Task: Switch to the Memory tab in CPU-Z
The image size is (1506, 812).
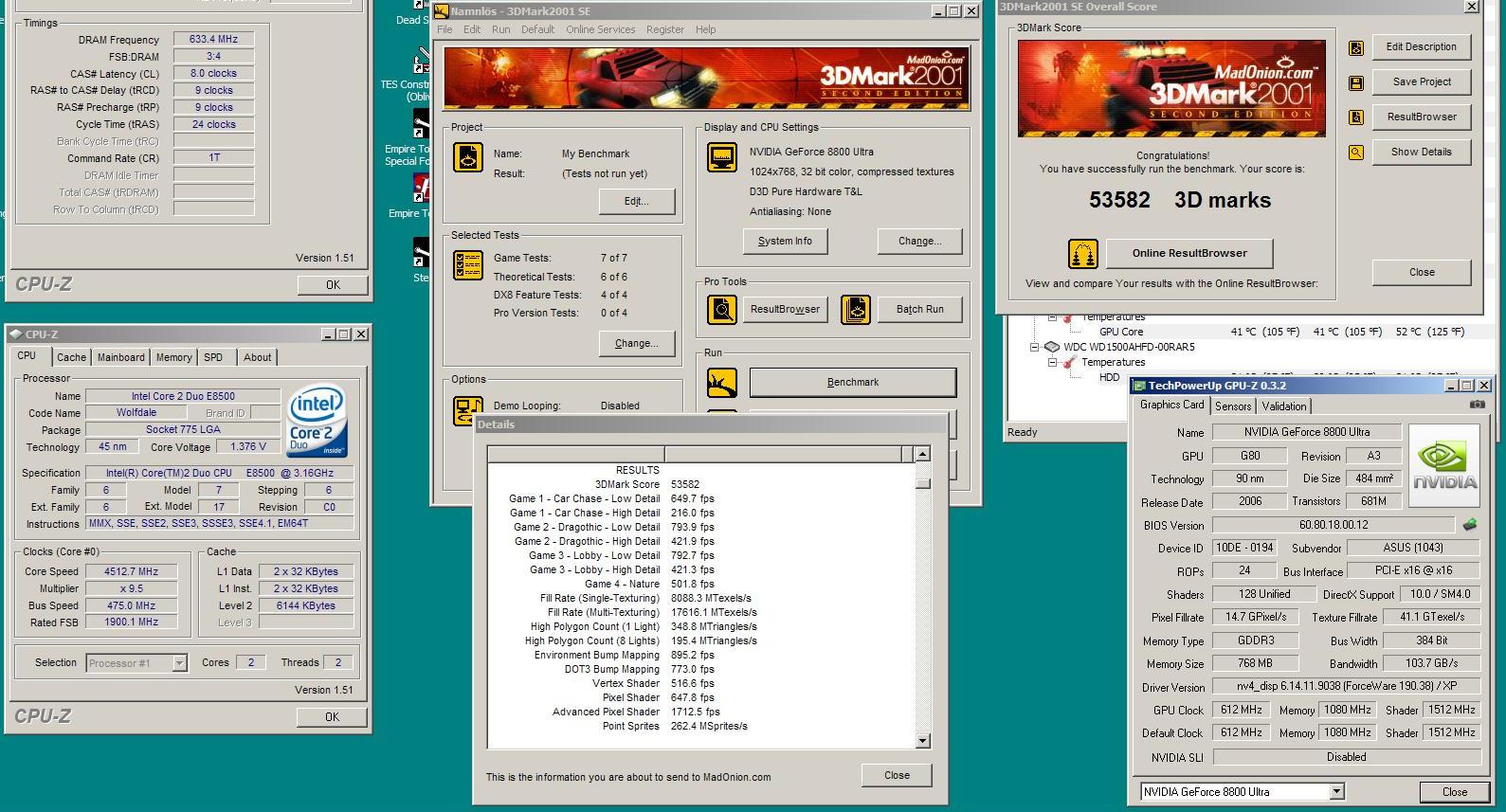Action: coord(173,357)
